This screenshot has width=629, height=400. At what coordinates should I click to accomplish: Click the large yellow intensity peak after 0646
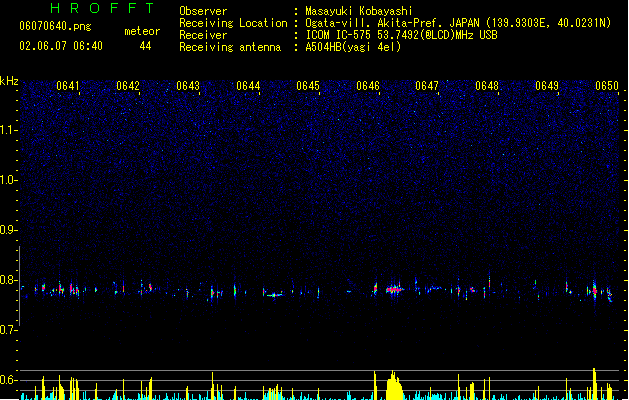(x=394, y=385)
